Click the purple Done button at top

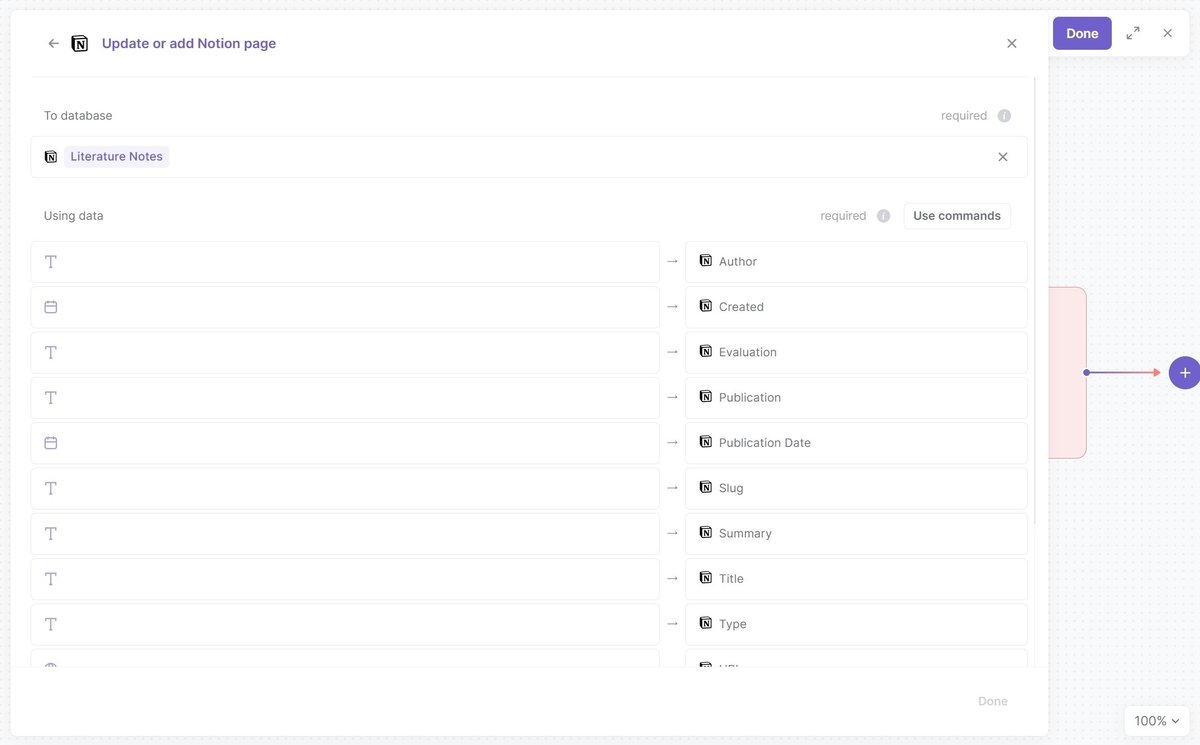pyautogui.click(x=1082, y=33)
